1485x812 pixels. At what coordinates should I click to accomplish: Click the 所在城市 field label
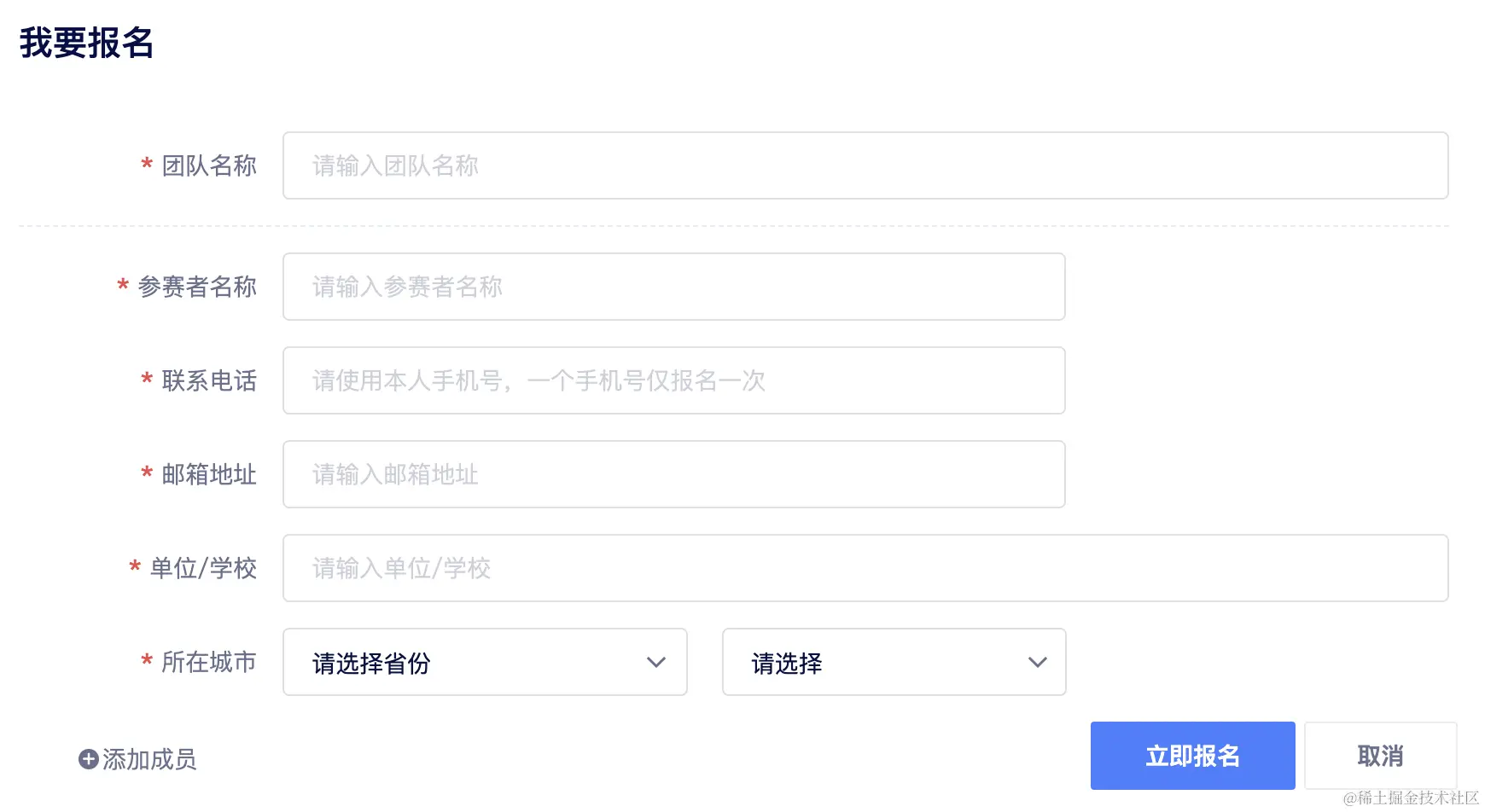pos(209,662)
